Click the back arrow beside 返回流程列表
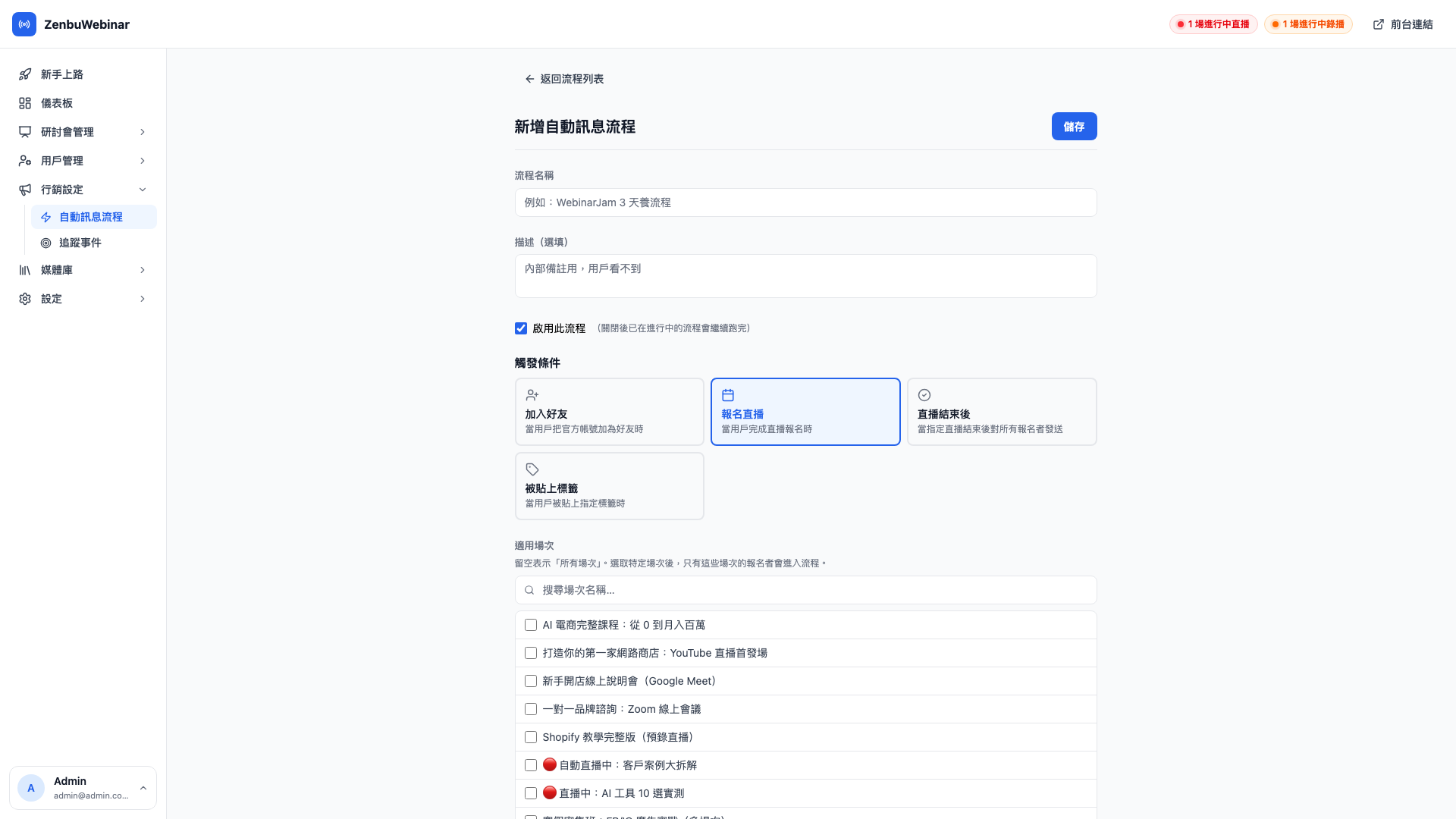This screenshot has width=1456, height=819. point(530,79)
